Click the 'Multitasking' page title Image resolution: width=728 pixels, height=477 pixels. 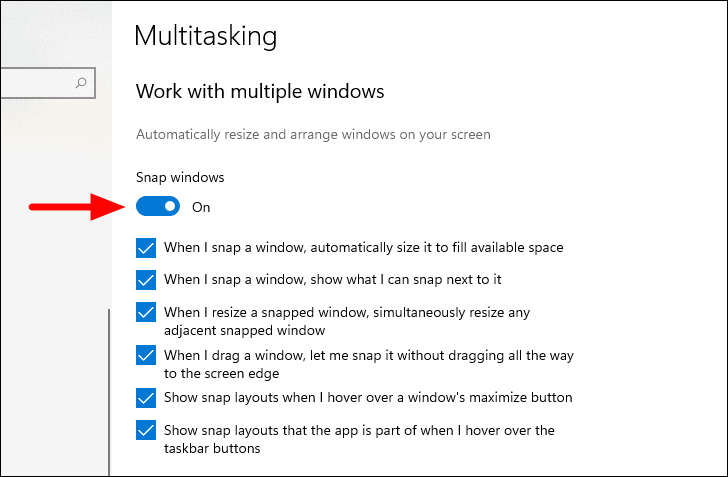(206, 36)
